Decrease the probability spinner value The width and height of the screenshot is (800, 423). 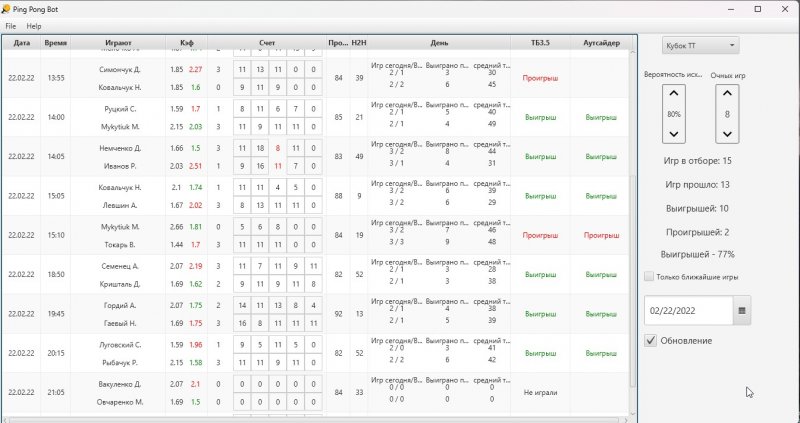(x=673, y=133)
